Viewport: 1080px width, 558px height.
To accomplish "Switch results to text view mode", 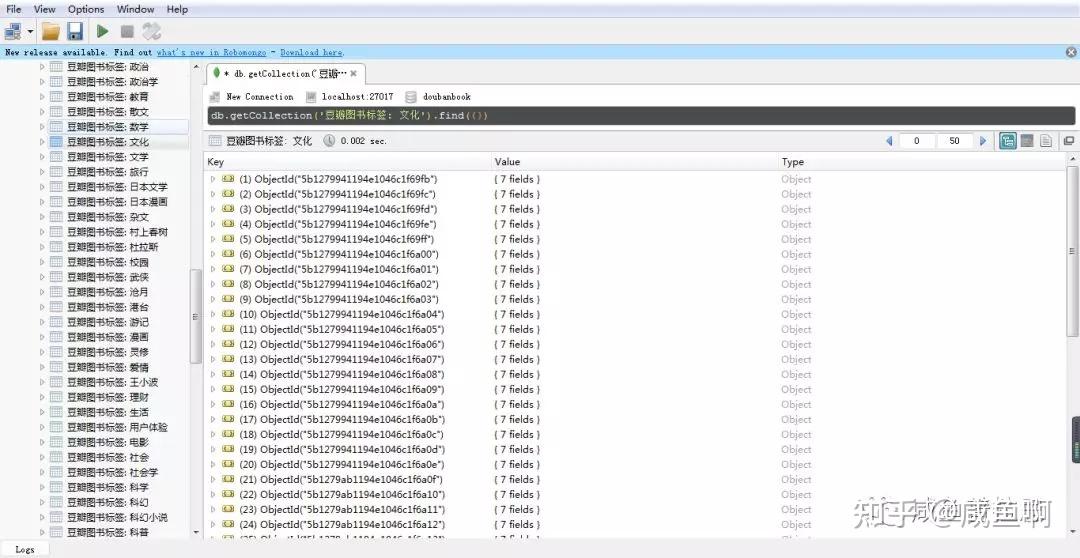I will tap(1046, 141).
